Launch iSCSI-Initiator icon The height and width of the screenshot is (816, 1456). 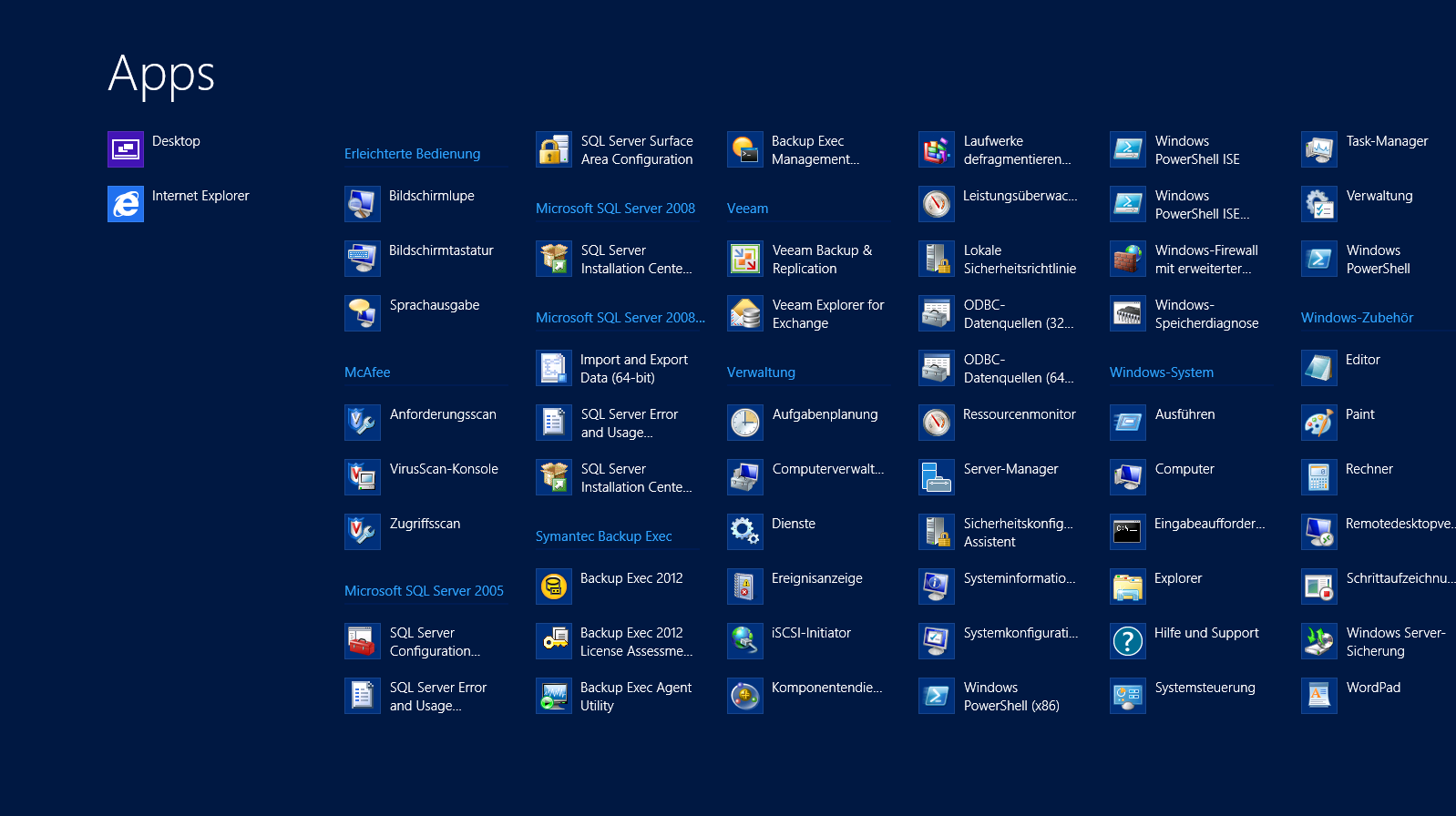point(745,641)
